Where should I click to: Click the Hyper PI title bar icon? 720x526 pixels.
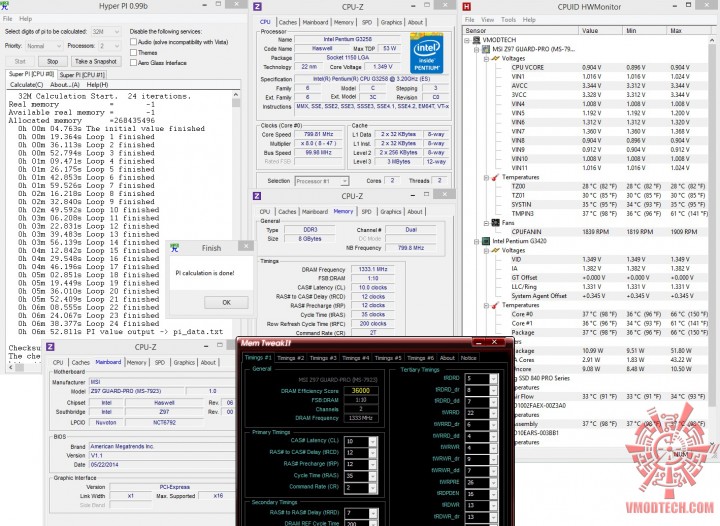pyautogui.click(x=5, y=6)
